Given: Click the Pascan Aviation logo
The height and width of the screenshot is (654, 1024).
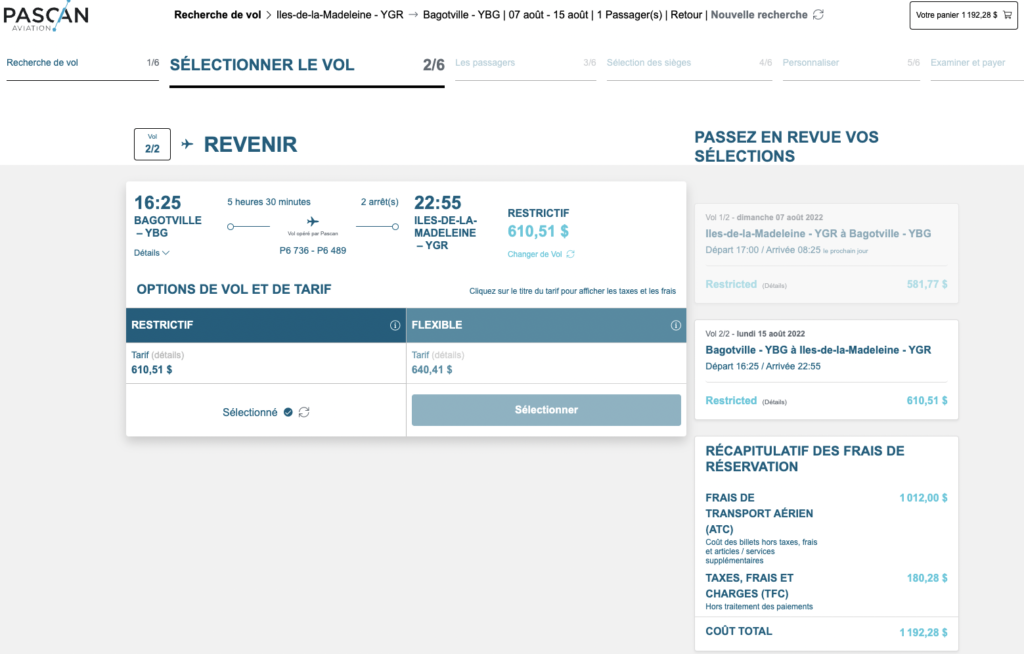Looking at the screenshot, I should pyautogui.click(x=45, y=17).
